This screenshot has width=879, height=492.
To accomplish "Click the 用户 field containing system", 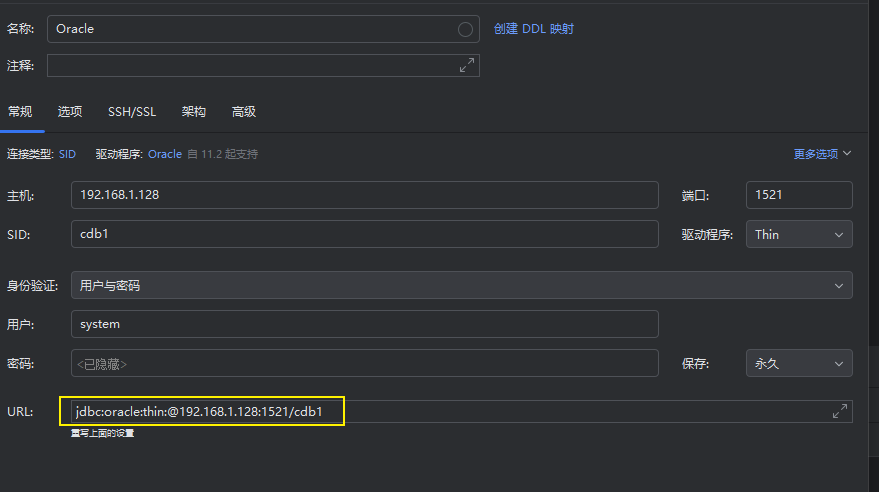I will 365,324.
